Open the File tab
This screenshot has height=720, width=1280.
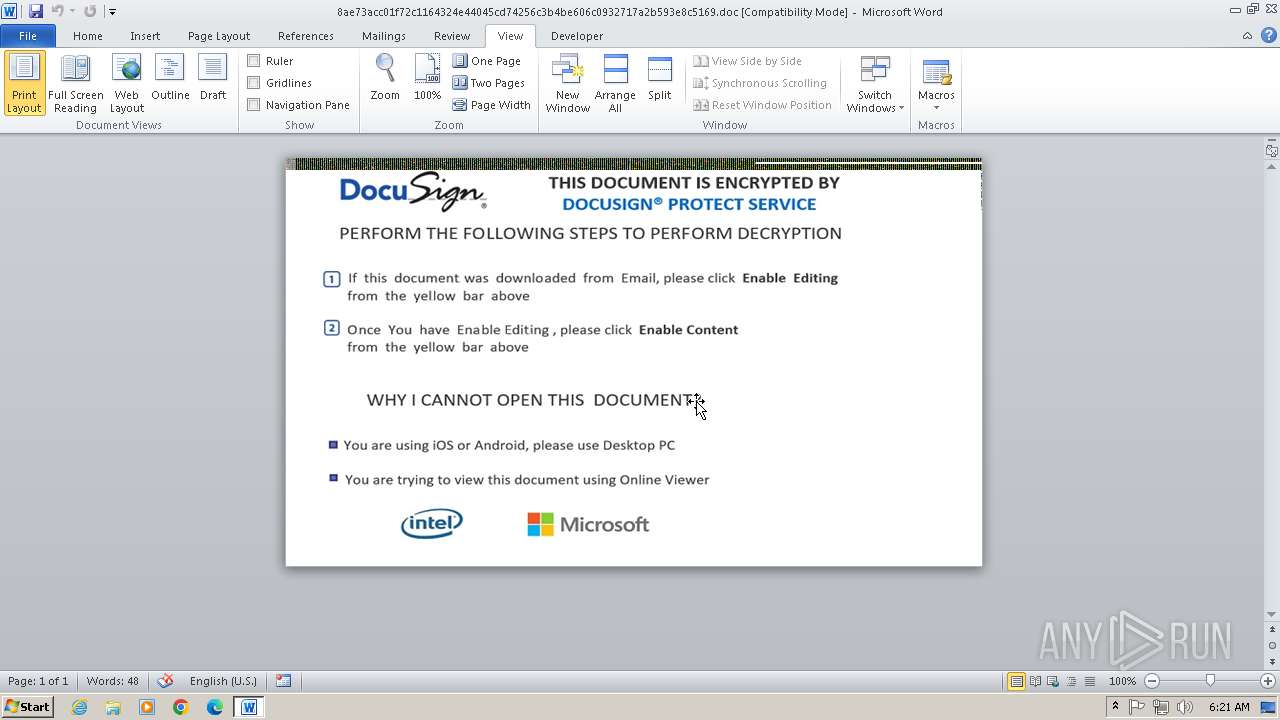point(28,35)
